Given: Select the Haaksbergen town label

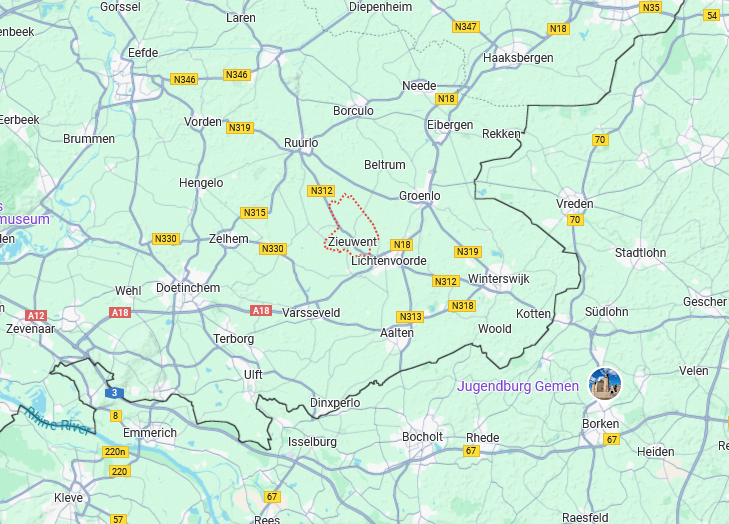Looking at the screenshot, I should tap(518, 58).
